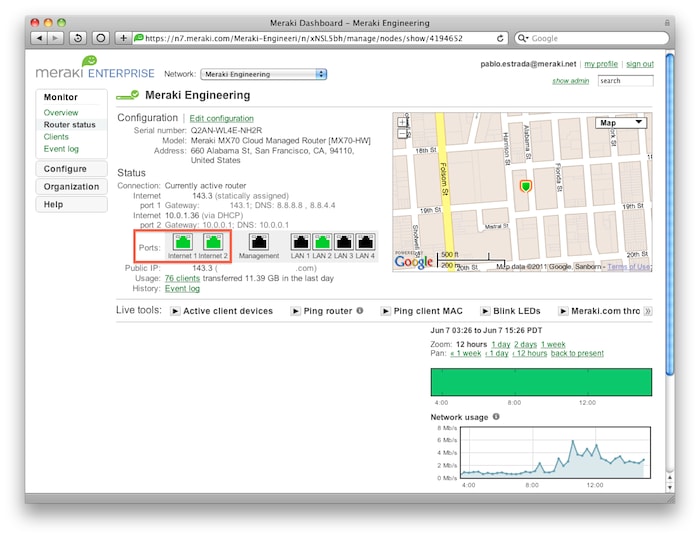Zoom the graph to 2 days
Image resolution: width=700 pixels, height=538 pixels.
point(525,344)
